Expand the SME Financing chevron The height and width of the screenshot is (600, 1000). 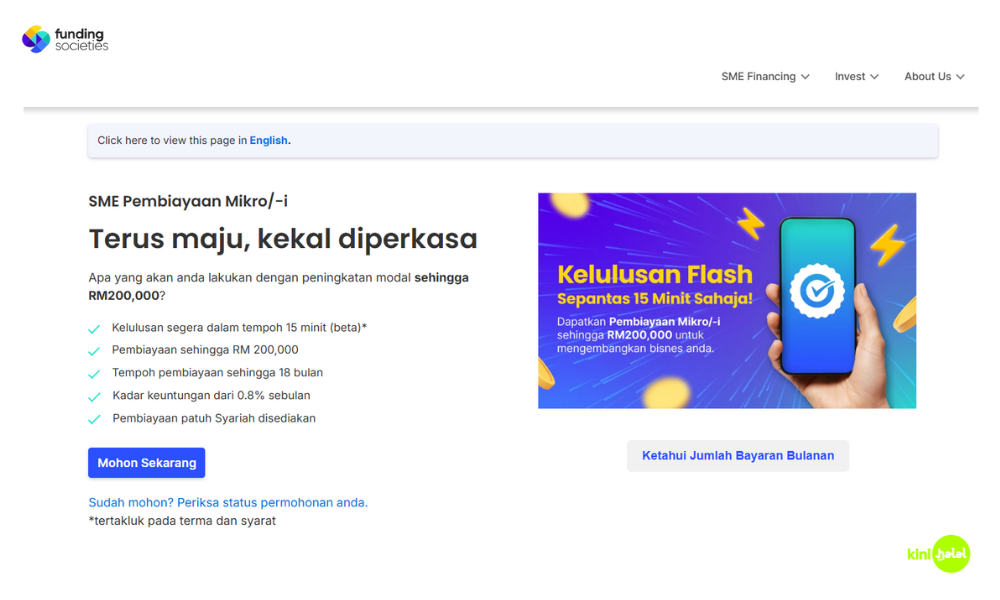click(805, 77)
